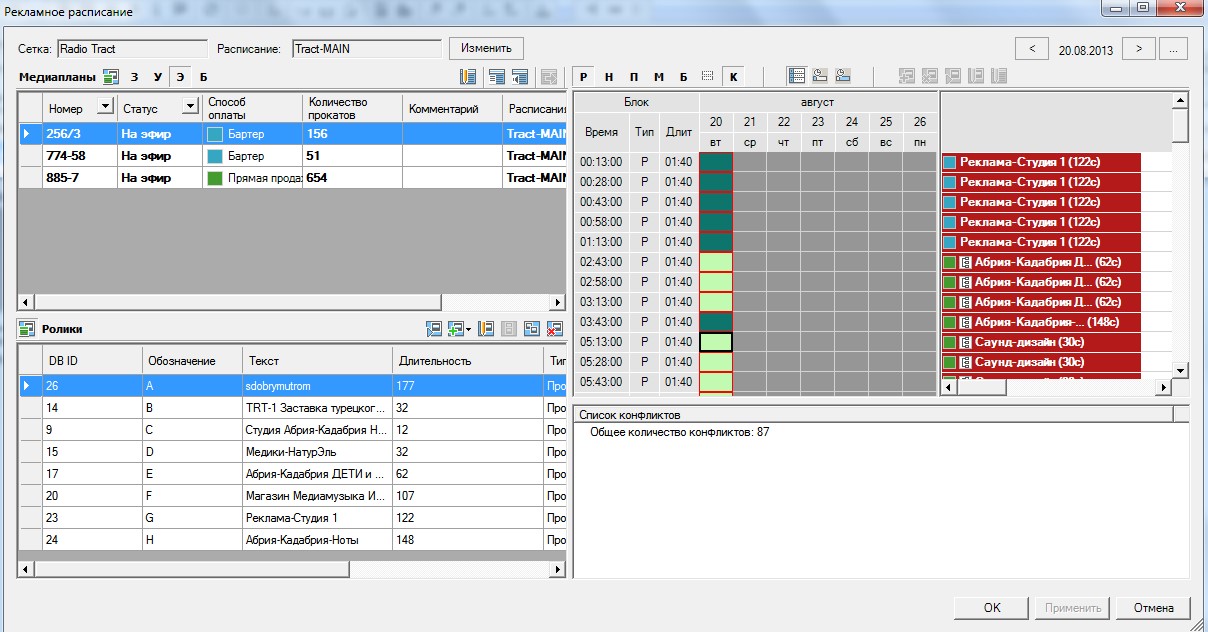Click the Количество прокатов column header
Screen dimensions: 1208x632
coord(352,108)
